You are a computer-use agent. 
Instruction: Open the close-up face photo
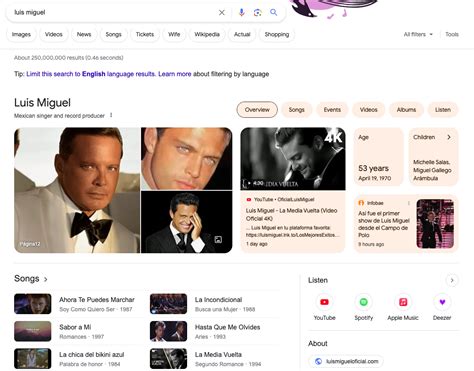point(187,159)
